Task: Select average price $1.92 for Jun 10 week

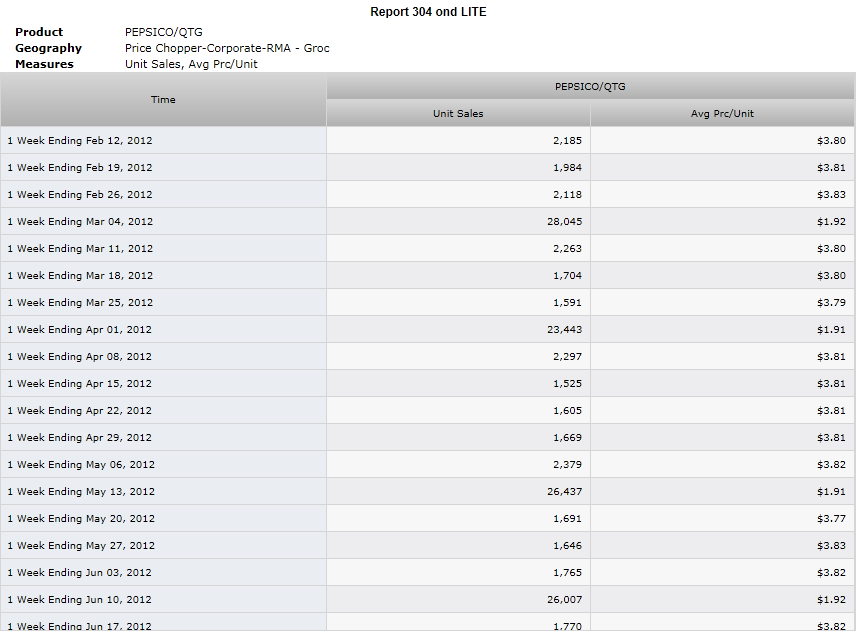Action: [x=831, y=600]
